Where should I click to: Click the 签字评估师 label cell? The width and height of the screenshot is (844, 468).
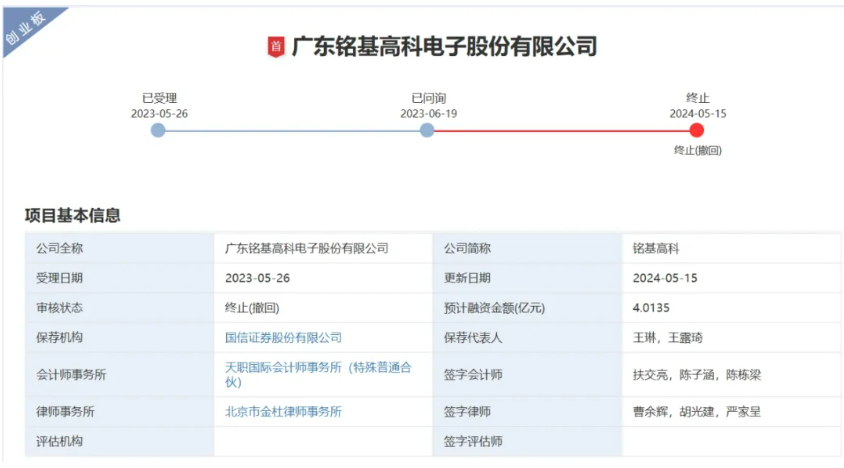pyautogui.click(x=527, y=442)
